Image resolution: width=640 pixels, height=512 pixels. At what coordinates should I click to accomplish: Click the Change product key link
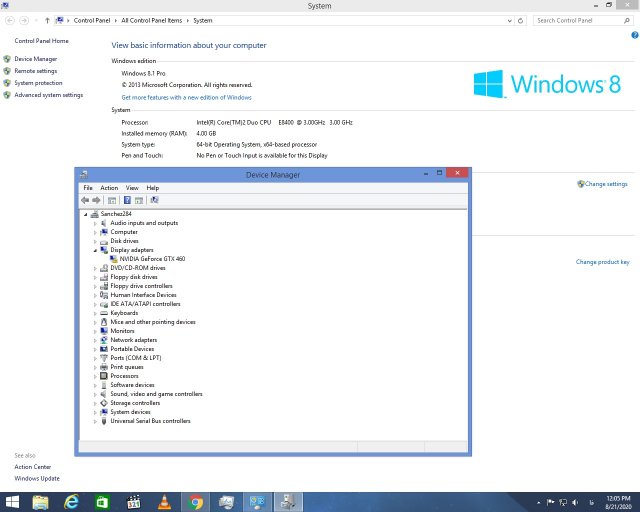click(602, 262)
